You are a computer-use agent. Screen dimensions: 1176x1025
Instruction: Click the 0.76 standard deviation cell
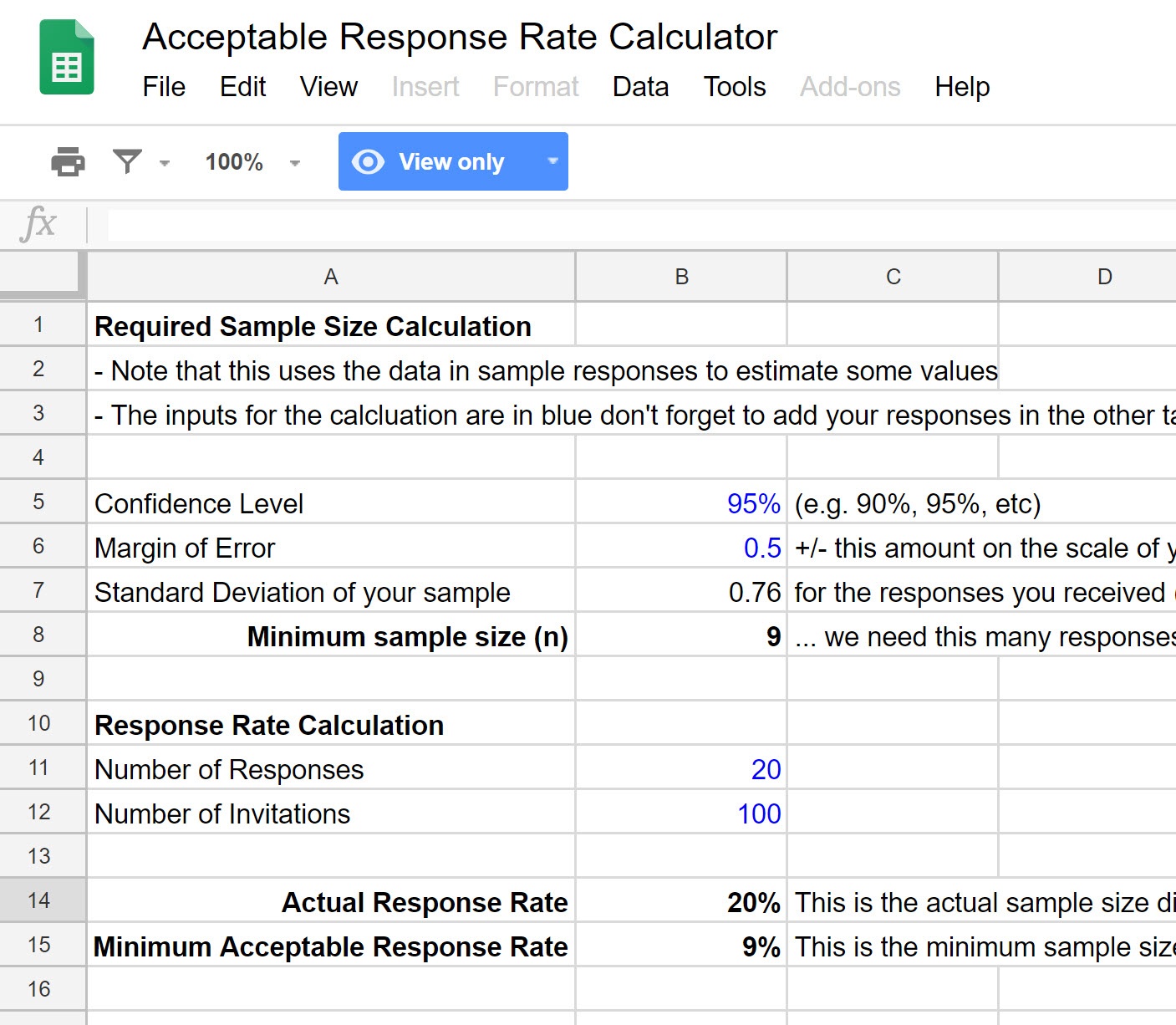pos(681,590)
